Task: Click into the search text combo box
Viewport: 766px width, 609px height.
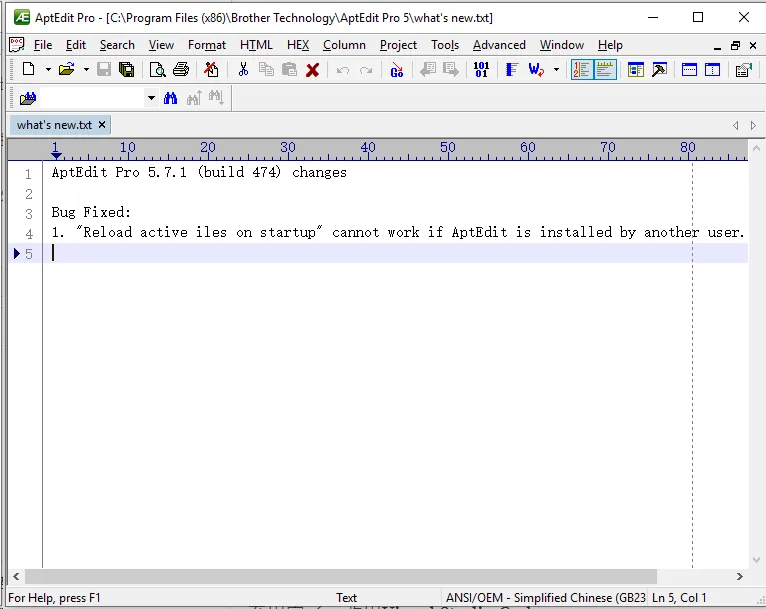Action: click(x=93, y=98)
